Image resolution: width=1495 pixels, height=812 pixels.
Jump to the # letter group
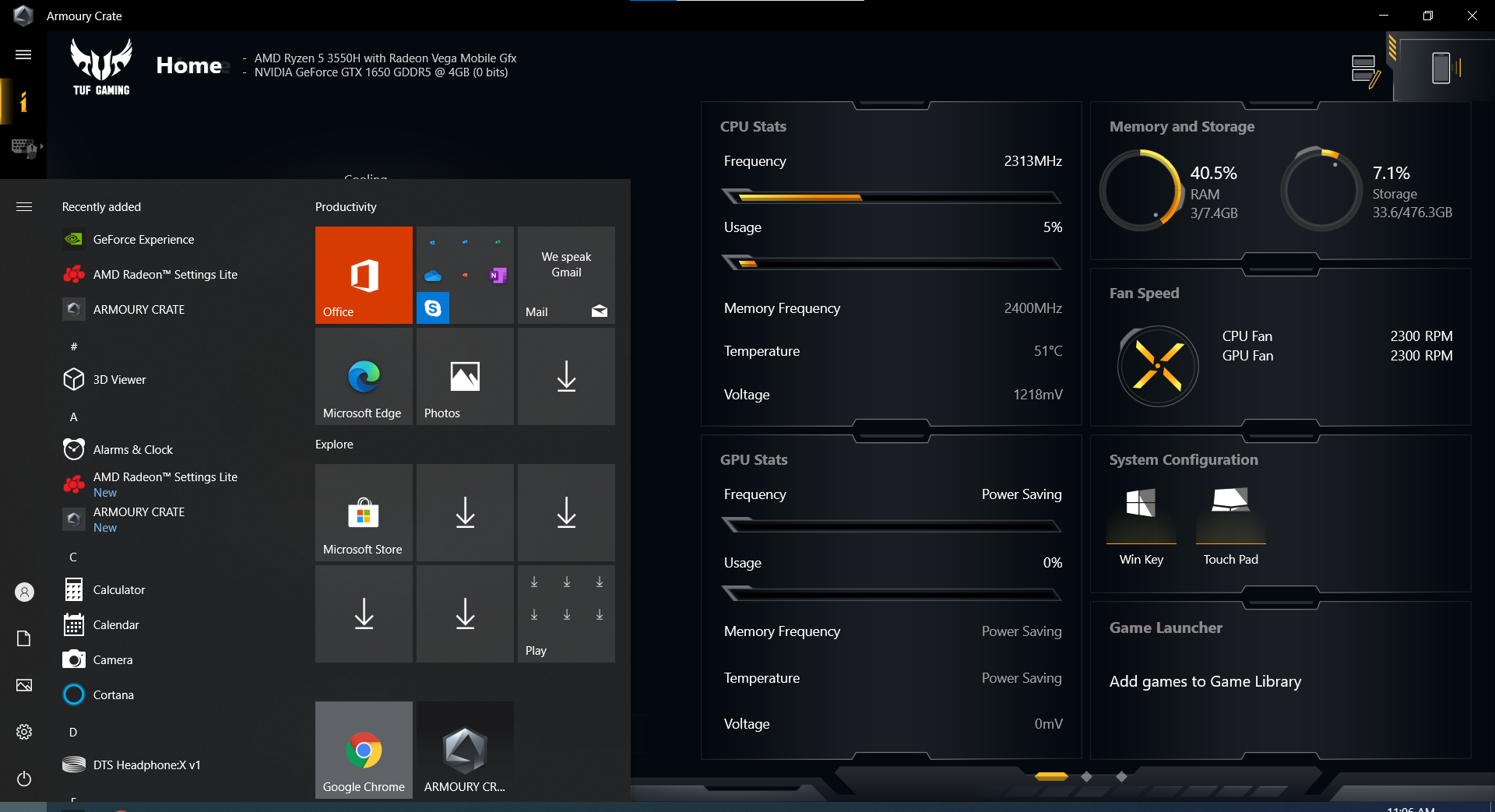tap(74, 346)
